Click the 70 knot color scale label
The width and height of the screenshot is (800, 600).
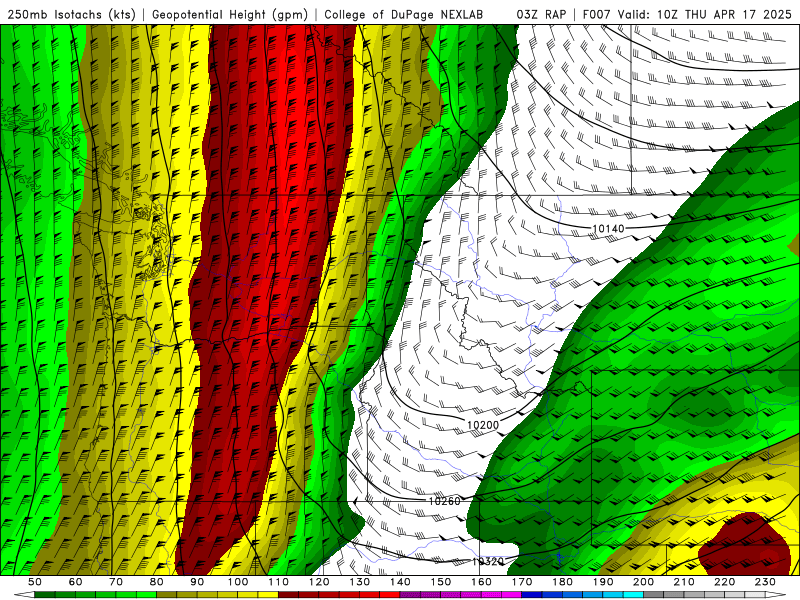click(x=116, y=582)
